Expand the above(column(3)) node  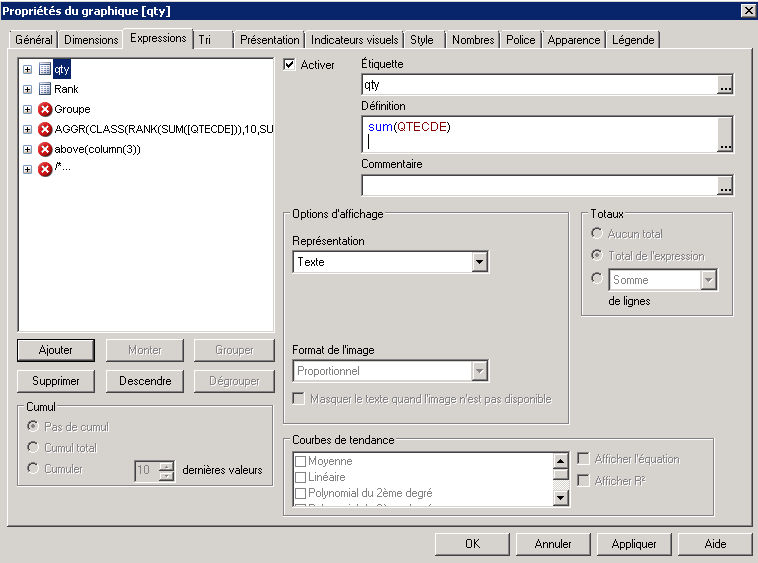[x=28, y=150]
